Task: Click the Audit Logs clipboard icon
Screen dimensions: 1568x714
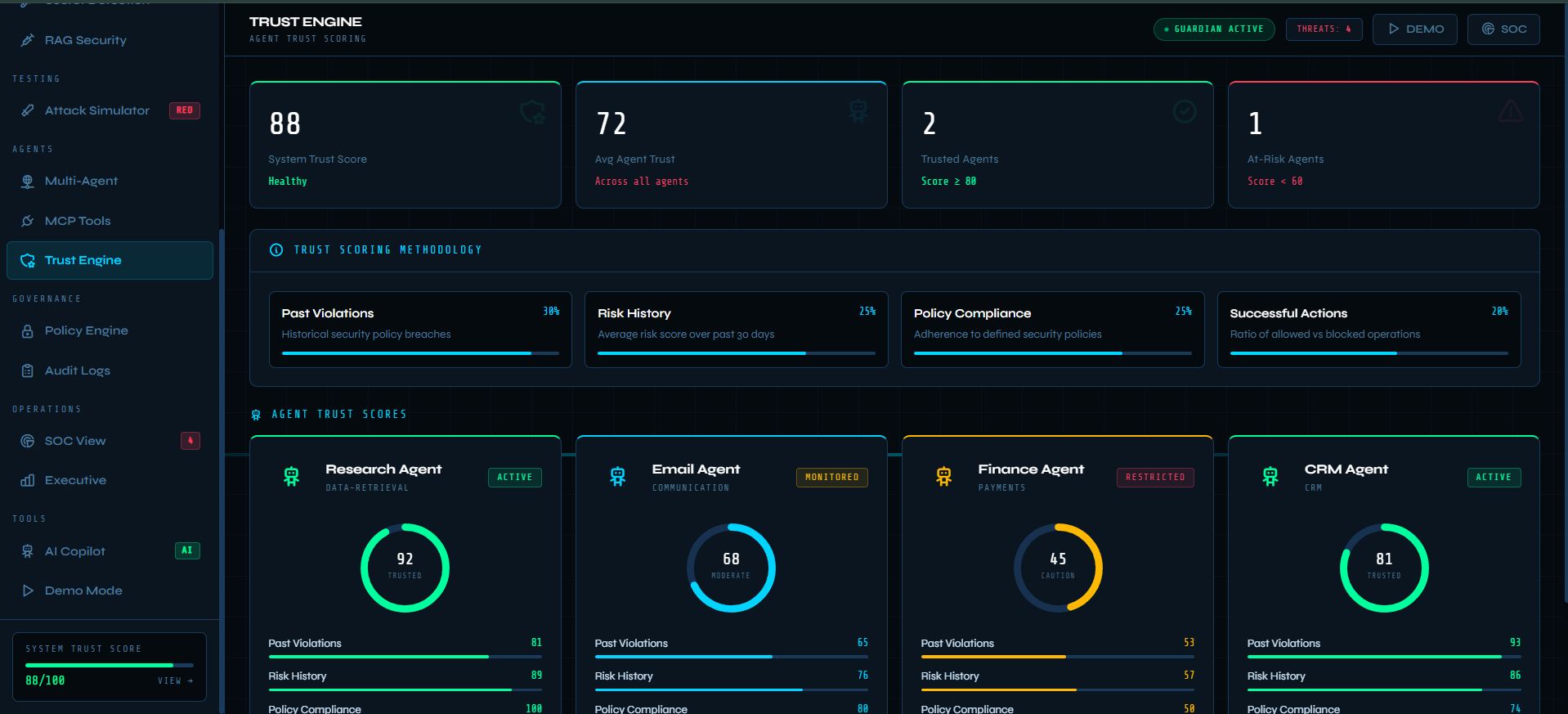Action: 28,370
